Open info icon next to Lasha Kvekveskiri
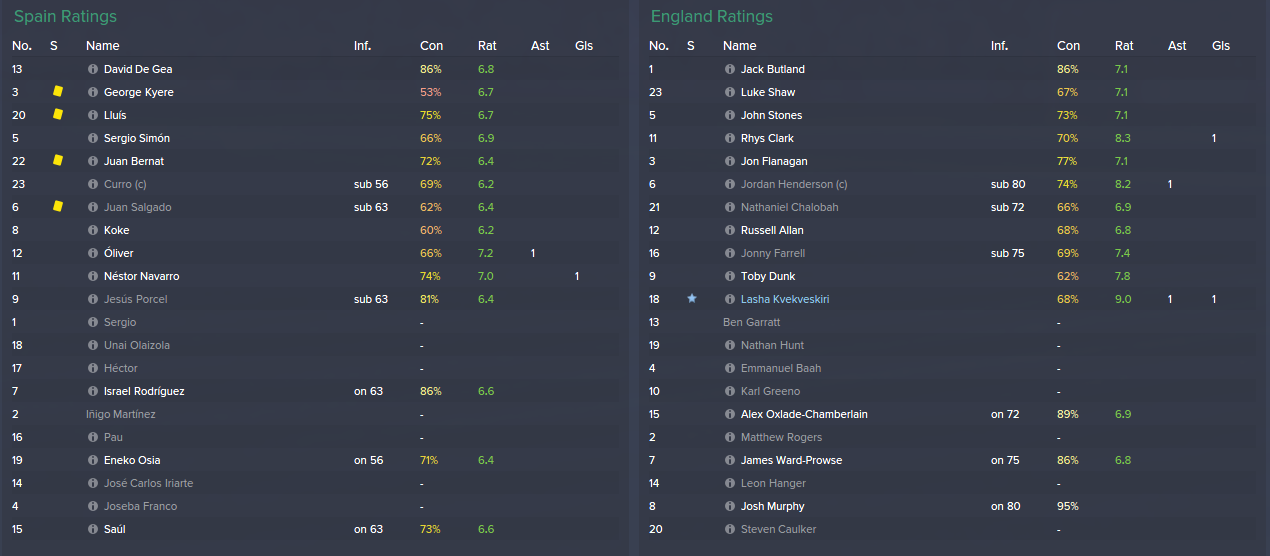The image size is (1270, 556). click(x=730, y=300)
